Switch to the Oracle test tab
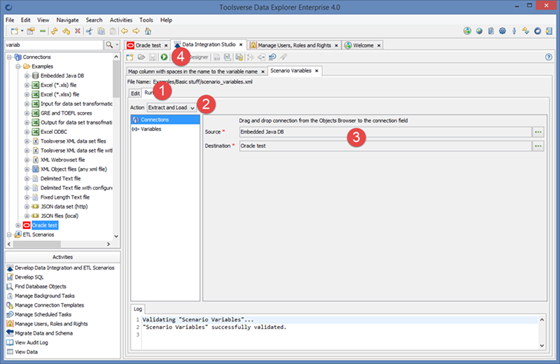 148,45
